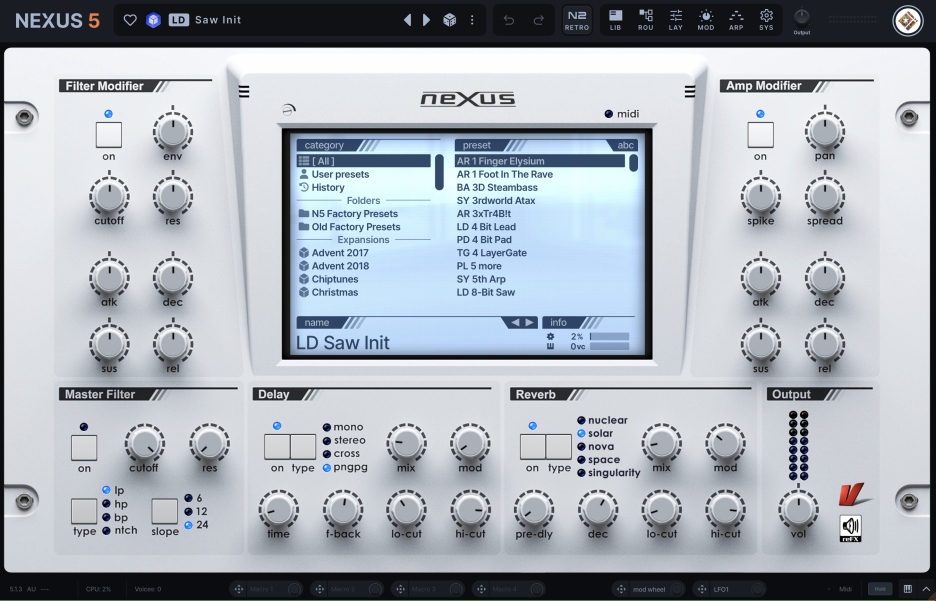Toggle the N2 RETRO view button
Screen dimensions: 936x601
[577, 20]
